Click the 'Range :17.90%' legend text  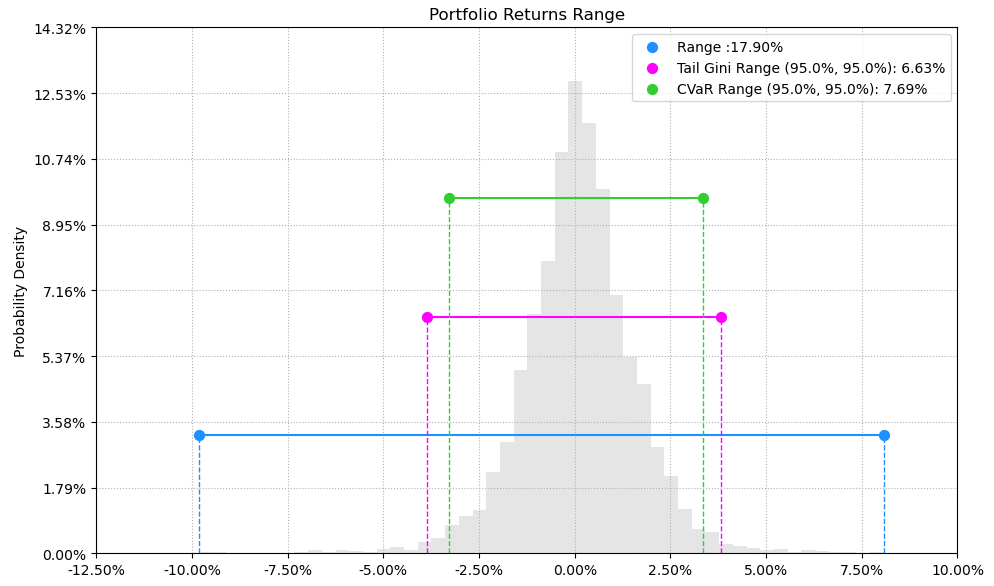click(x=730, y=47)
